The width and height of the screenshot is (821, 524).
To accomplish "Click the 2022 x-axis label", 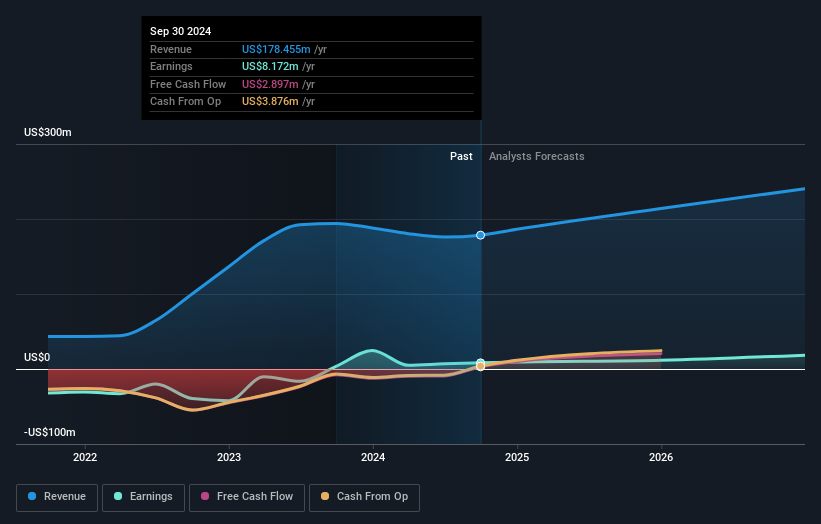I will (x=85, y=457).
